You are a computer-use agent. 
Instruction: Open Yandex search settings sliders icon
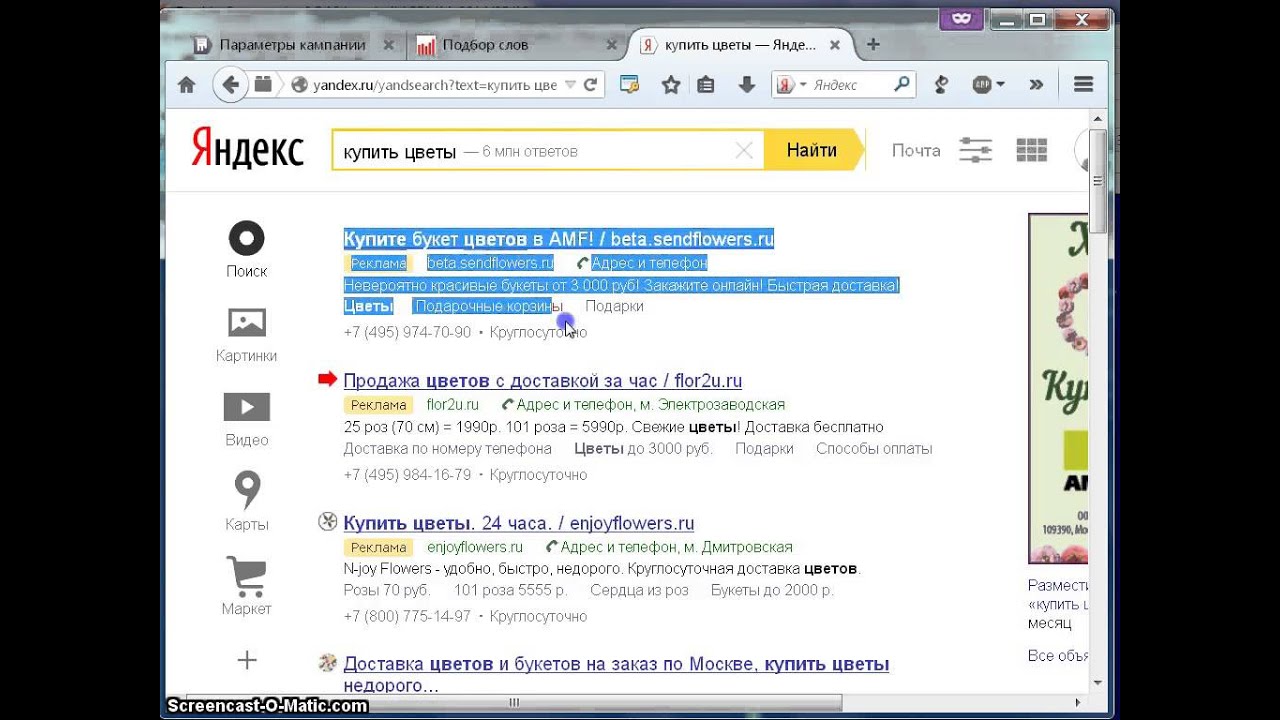point(975,150)
